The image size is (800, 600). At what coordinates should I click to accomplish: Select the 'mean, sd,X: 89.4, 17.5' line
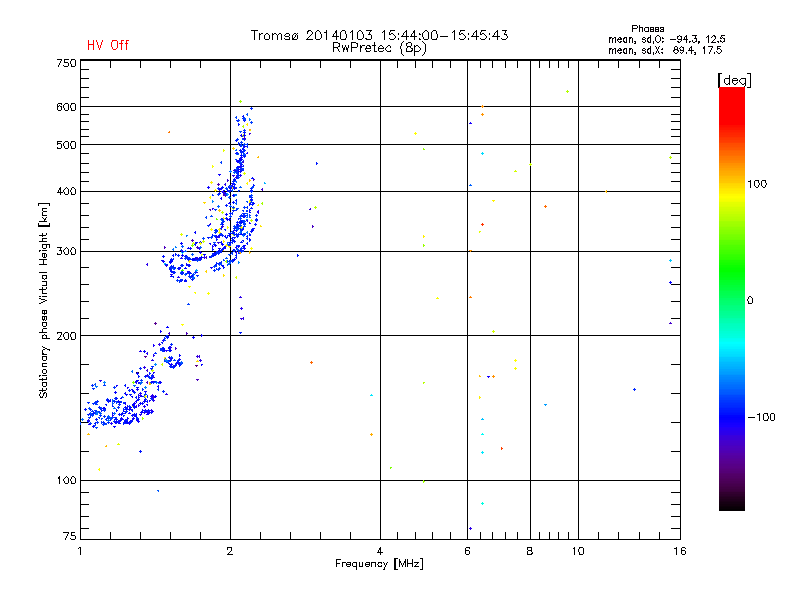pyautogui.click(x=665, y=50)
